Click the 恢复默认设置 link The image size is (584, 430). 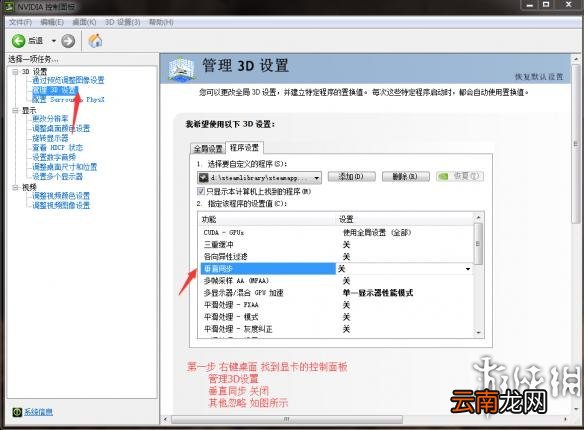(539, 77)
